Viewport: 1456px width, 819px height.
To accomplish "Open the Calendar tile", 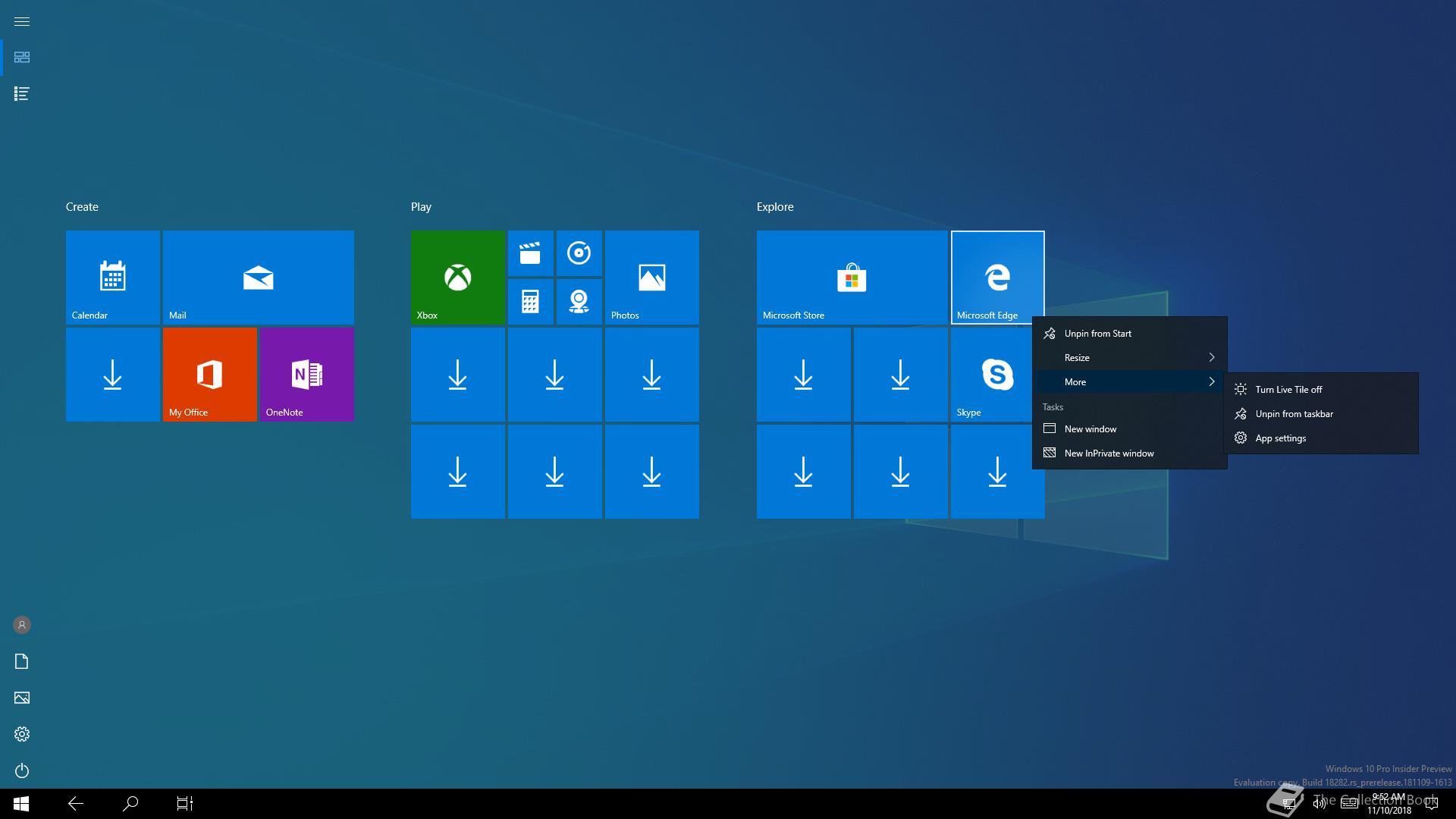I will pyautogui.click(x=113, y=278).
